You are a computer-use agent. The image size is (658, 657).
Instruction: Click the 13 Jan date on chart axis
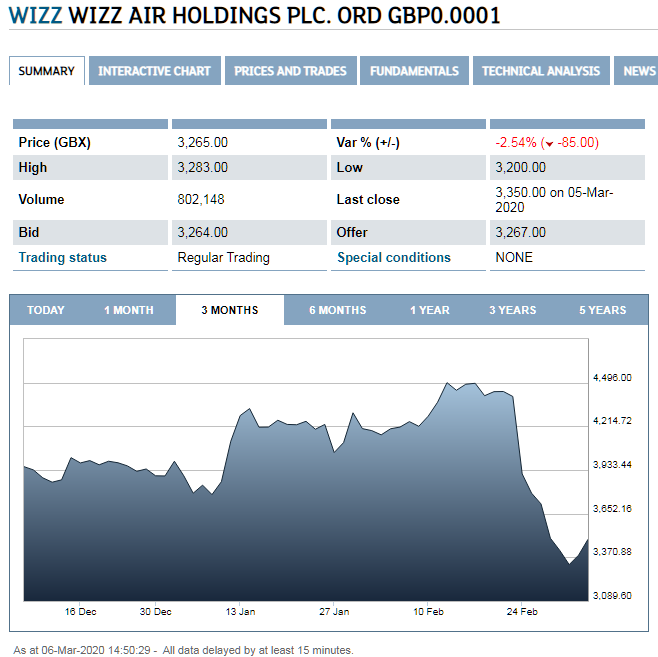click(x=240, y=611)
